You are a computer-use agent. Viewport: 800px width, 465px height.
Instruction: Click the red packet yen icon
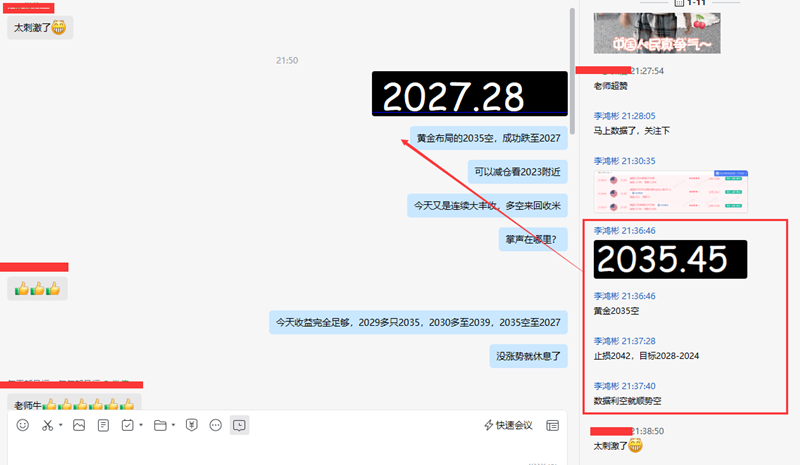[192, 425]
